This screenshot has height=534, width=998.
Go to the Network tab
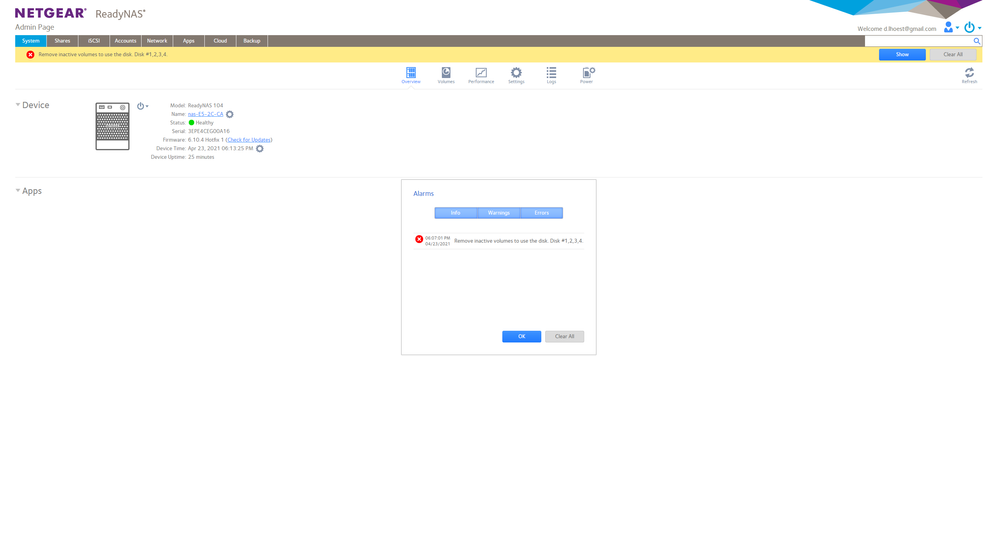157,41
